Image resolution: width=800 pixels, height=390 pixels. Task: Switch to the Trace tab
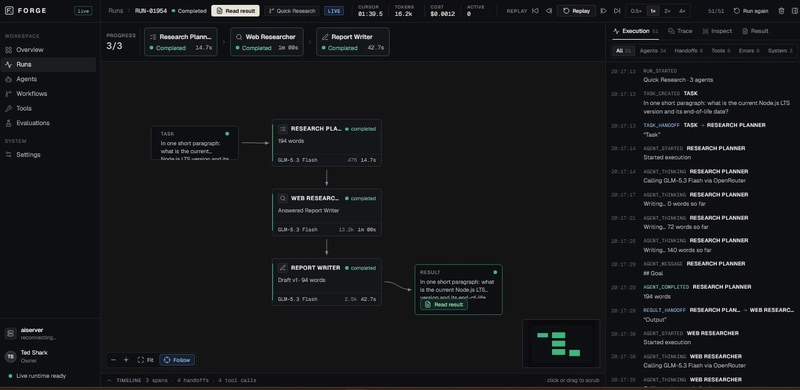(680, 31)
